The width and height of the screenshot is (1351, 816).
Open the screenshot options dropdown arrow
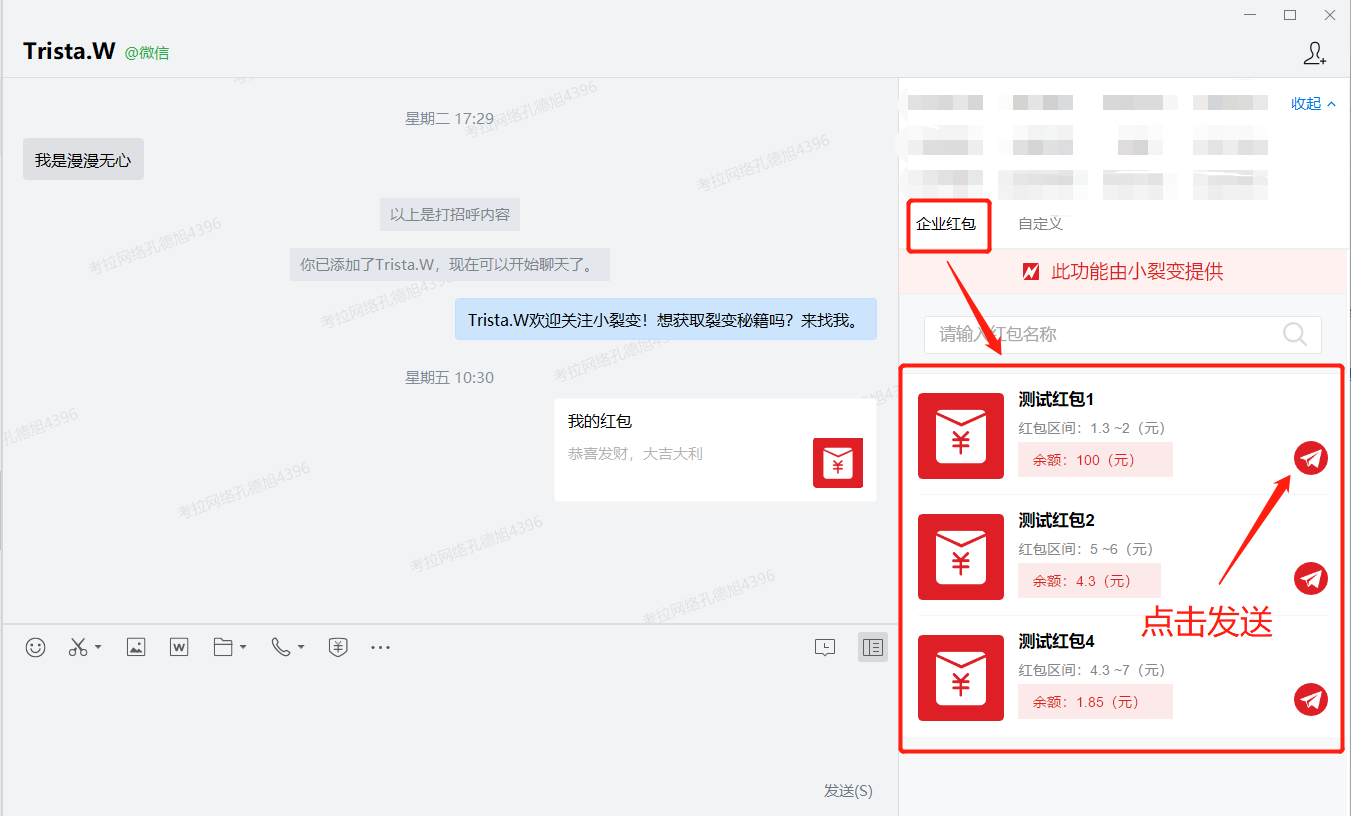tap(98, 647)
